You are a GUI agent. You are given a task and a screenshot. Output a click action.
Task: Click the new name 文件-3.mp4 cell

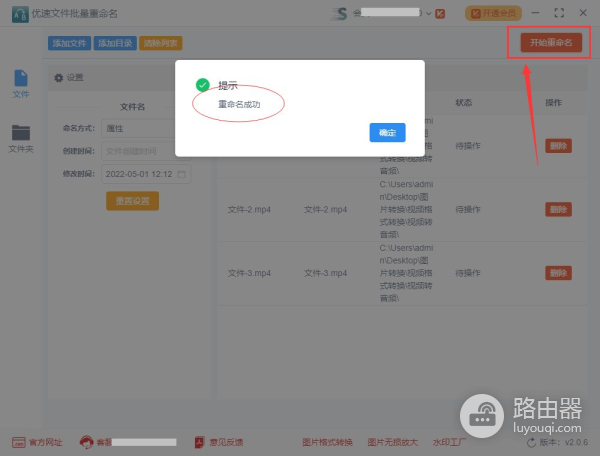pos(325,273)
